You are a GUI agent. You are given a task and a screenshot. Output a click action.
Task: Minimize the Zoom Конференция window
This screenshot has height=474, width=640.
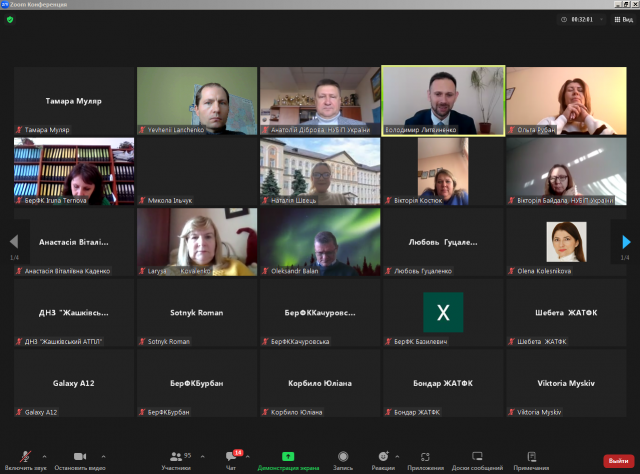point(618,4)
